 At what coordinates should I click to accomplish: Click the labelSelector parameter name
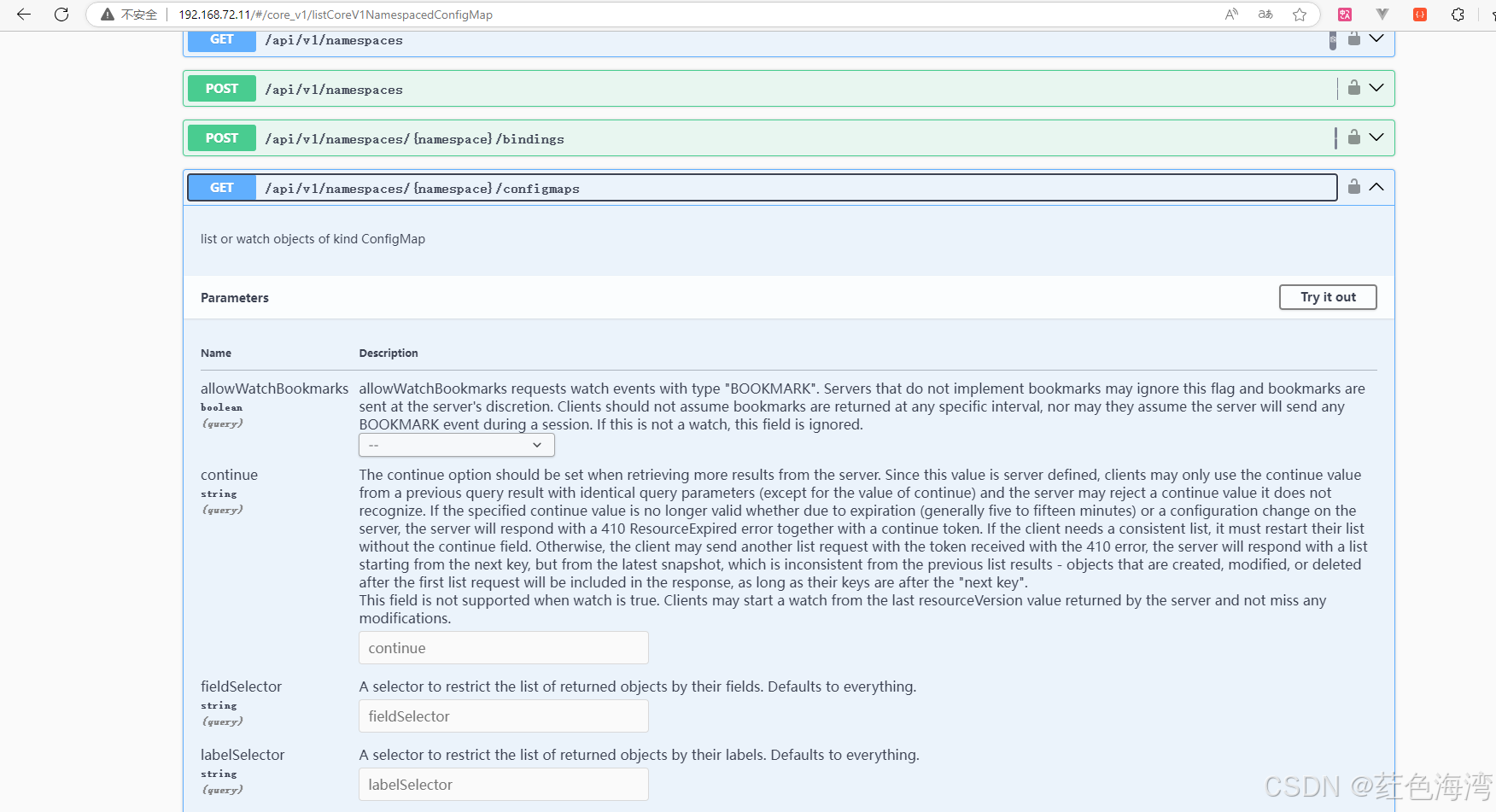(243, 755)
